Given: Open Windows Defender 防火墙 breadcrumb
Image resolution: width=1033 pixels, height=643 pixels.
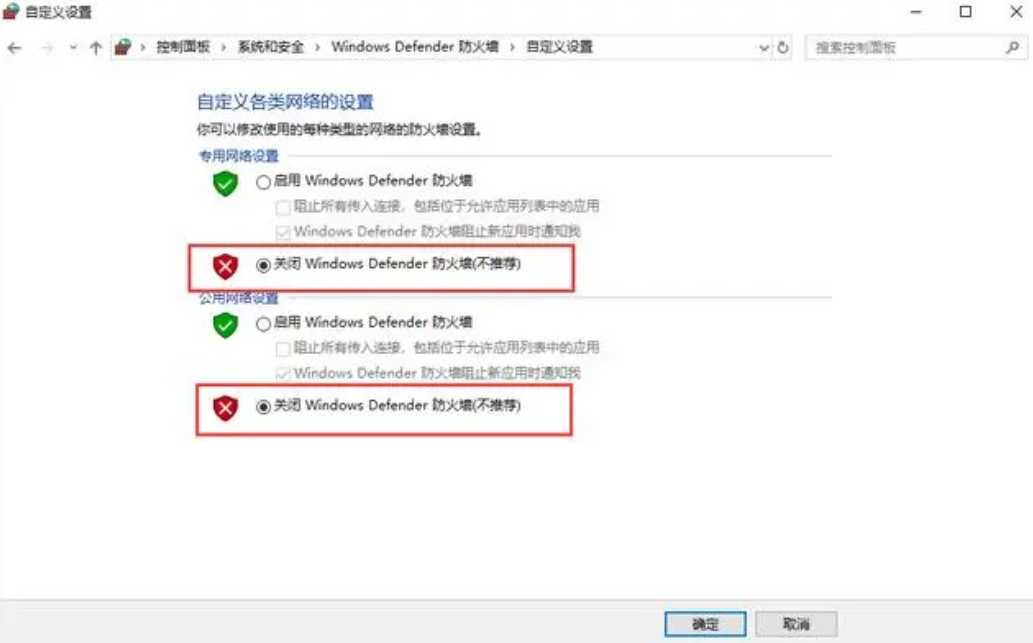Looking at the screenshot, I should 415,47.
